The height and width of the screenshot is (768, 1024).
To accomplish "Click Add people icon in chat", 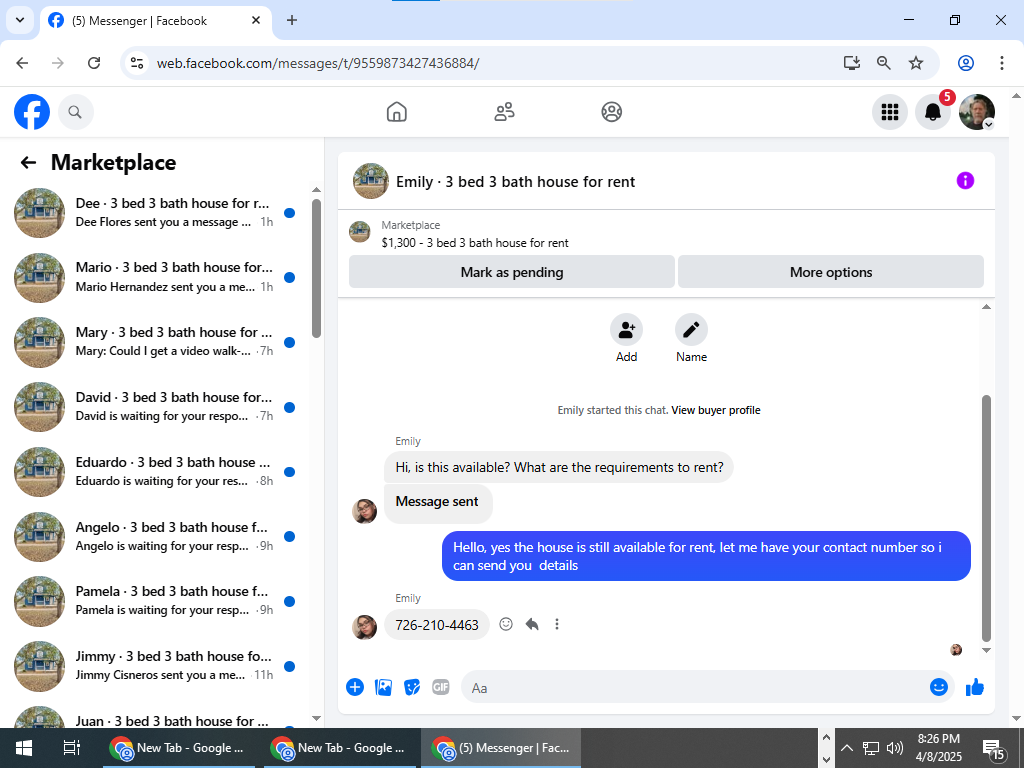I will [626, 330].
